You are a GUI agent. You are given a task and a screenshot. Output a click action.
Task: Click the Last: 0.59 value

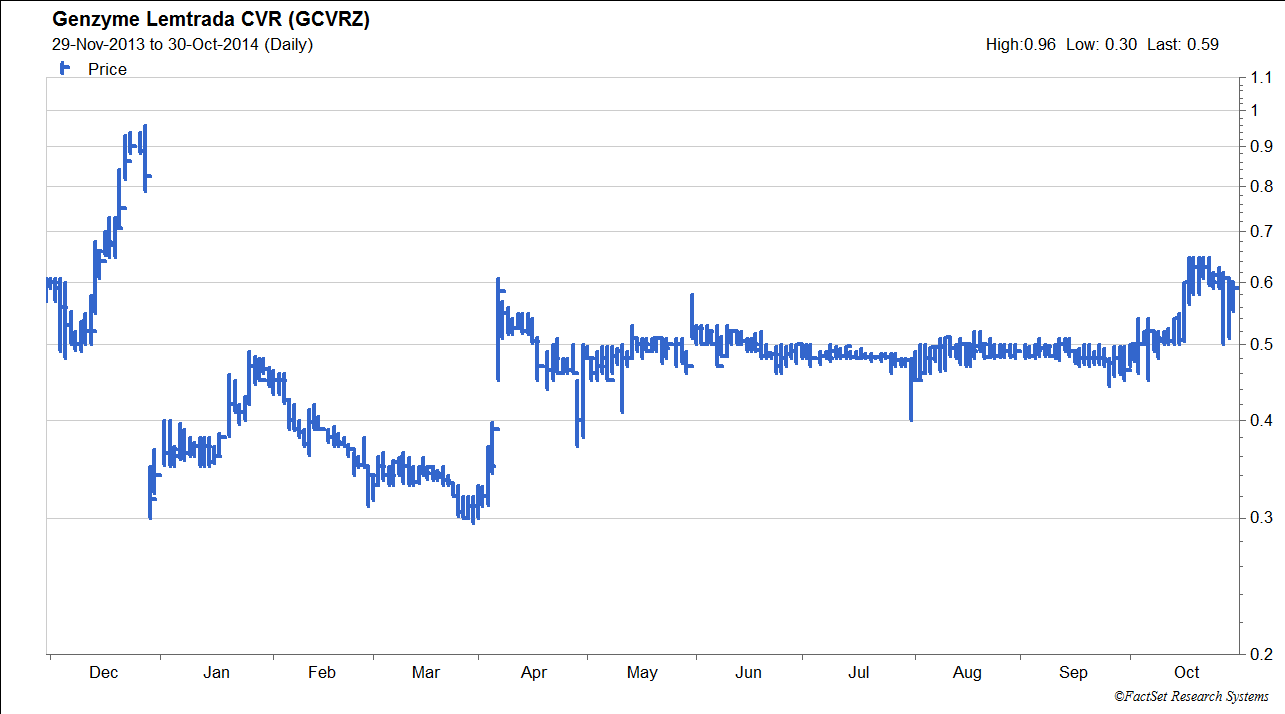(1183, 44)
